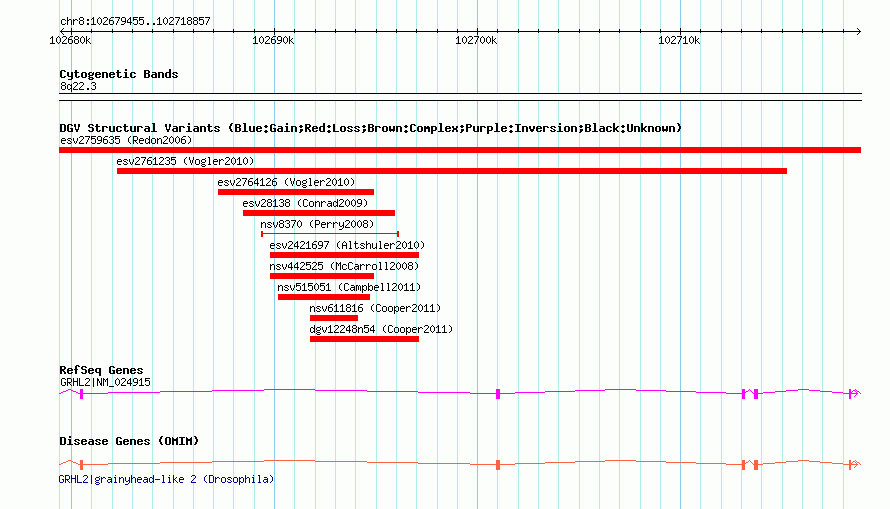Screen dimensions: 890x509
Task: Open GRHL2|grainyhead-like 2 (Drosophila) link
Action: click(x=166, y=479)
